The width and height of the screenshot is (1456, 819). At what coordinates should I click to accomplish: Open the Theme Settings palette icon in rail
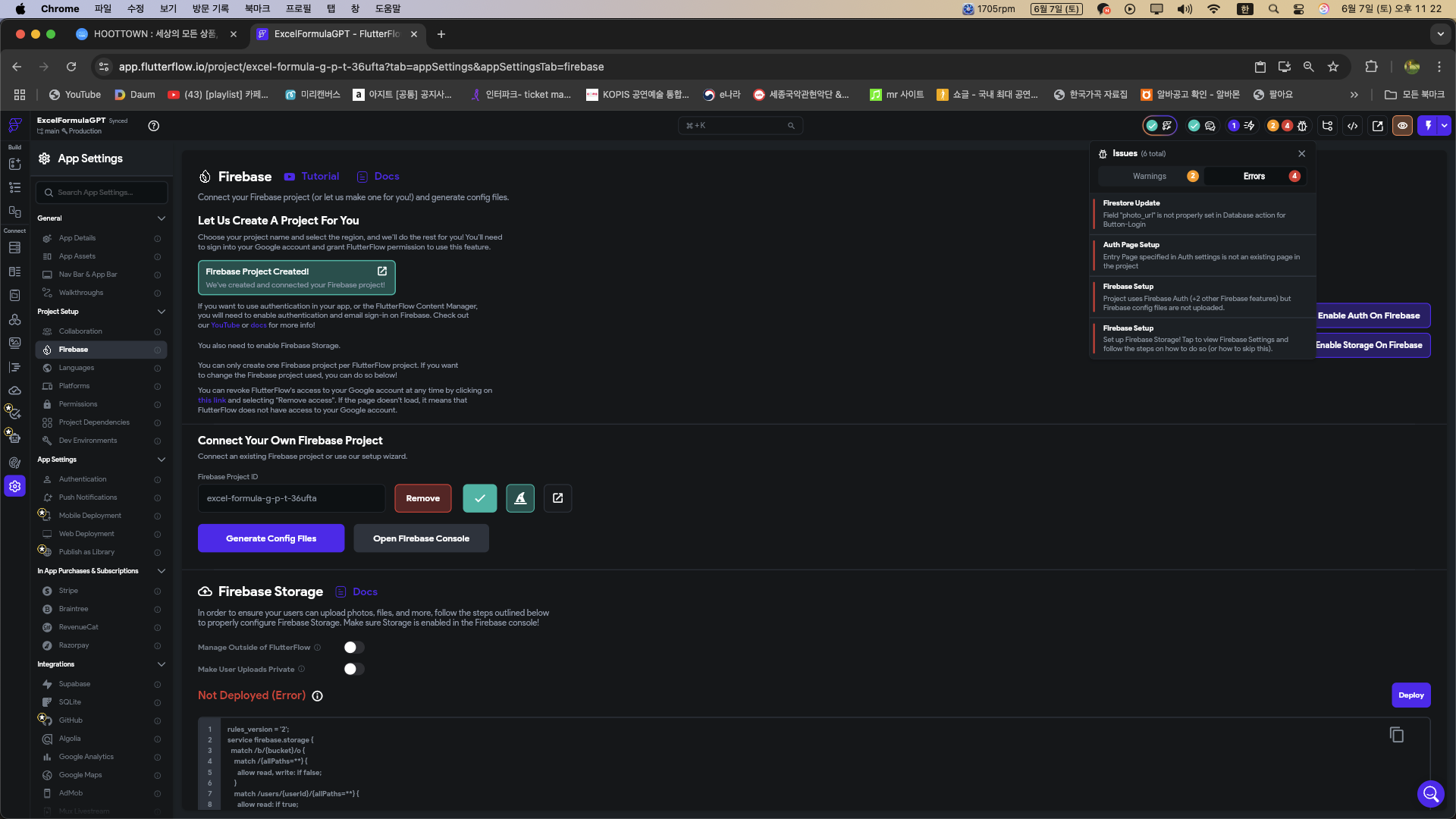pyautogui.click(x=14, y=463)
